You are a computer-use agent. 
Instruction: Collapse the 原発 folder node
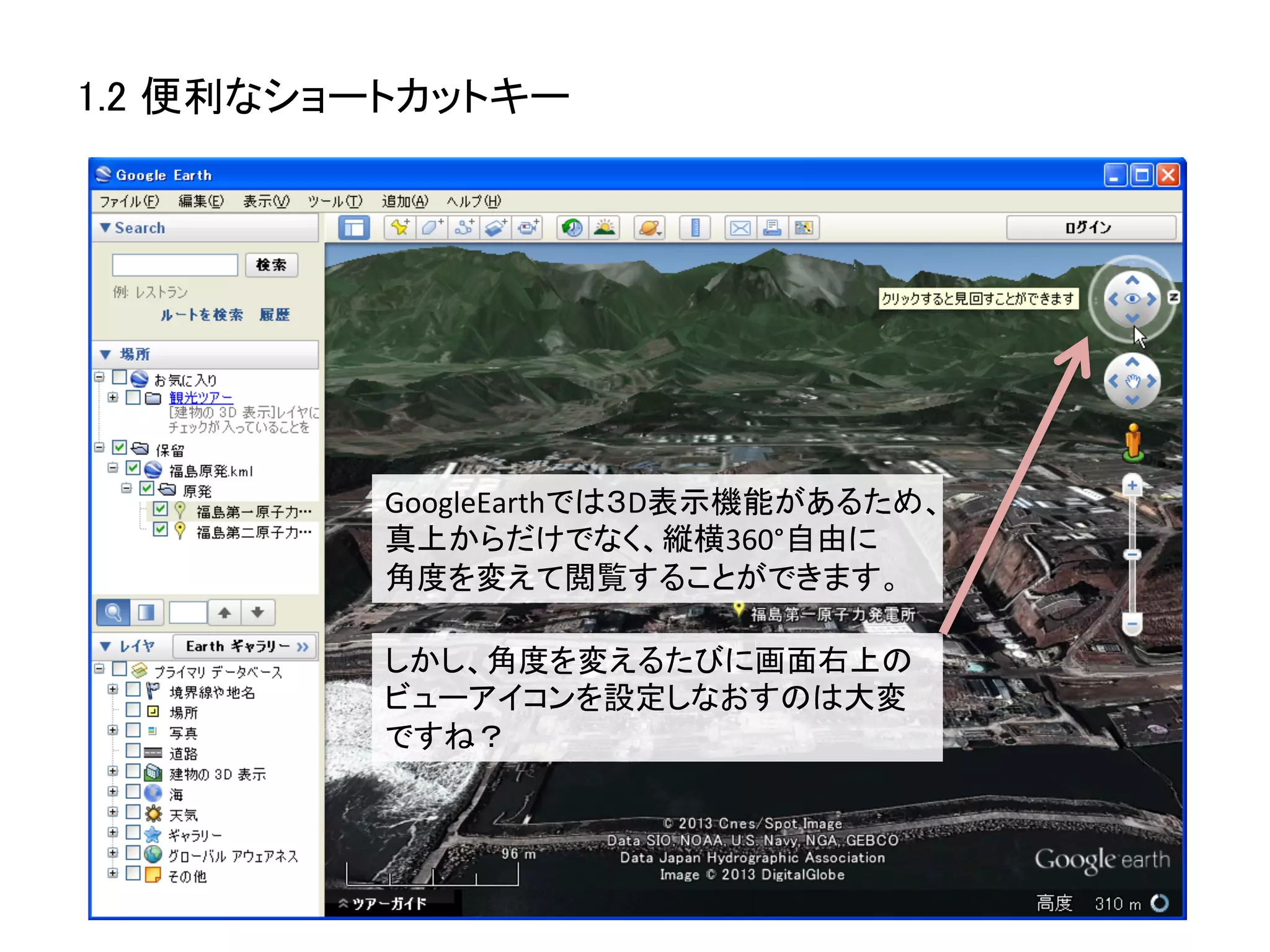pos(127,488)
